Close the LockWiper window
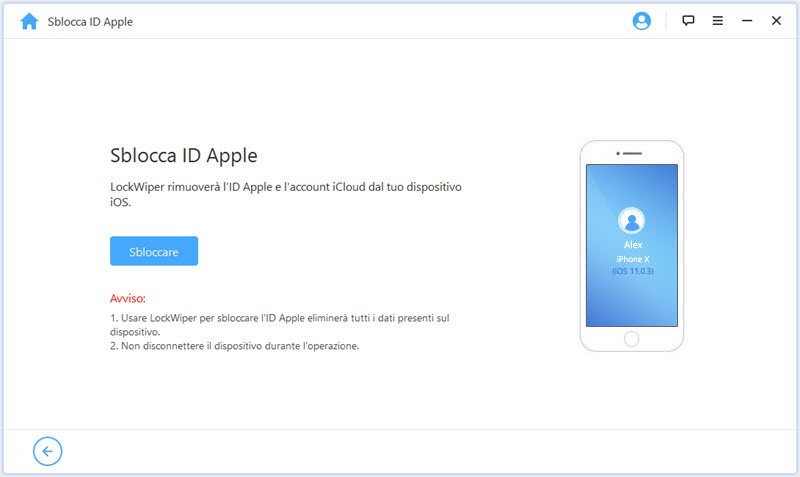The width and height of the screenshot is (800, 477). pos(776,21)
